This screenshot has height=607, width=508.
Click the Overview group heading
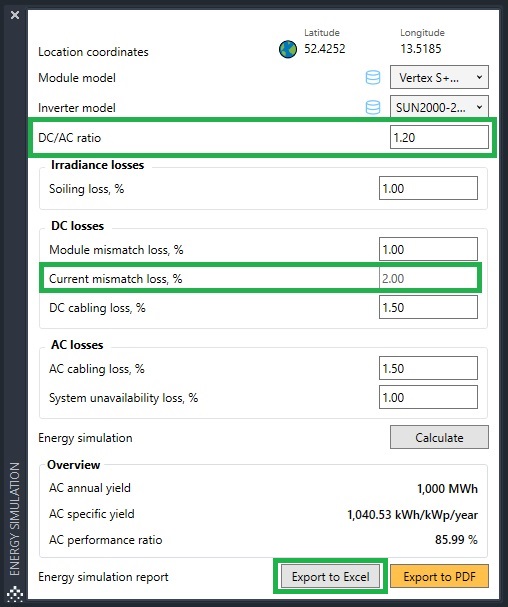point(74,465)
